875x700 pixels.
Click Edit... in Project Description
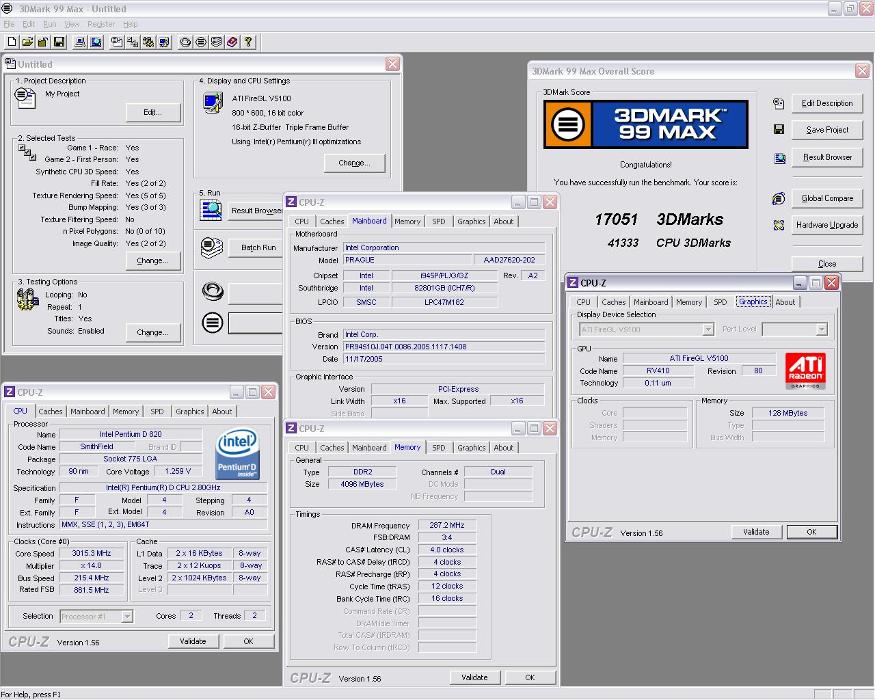152,112
